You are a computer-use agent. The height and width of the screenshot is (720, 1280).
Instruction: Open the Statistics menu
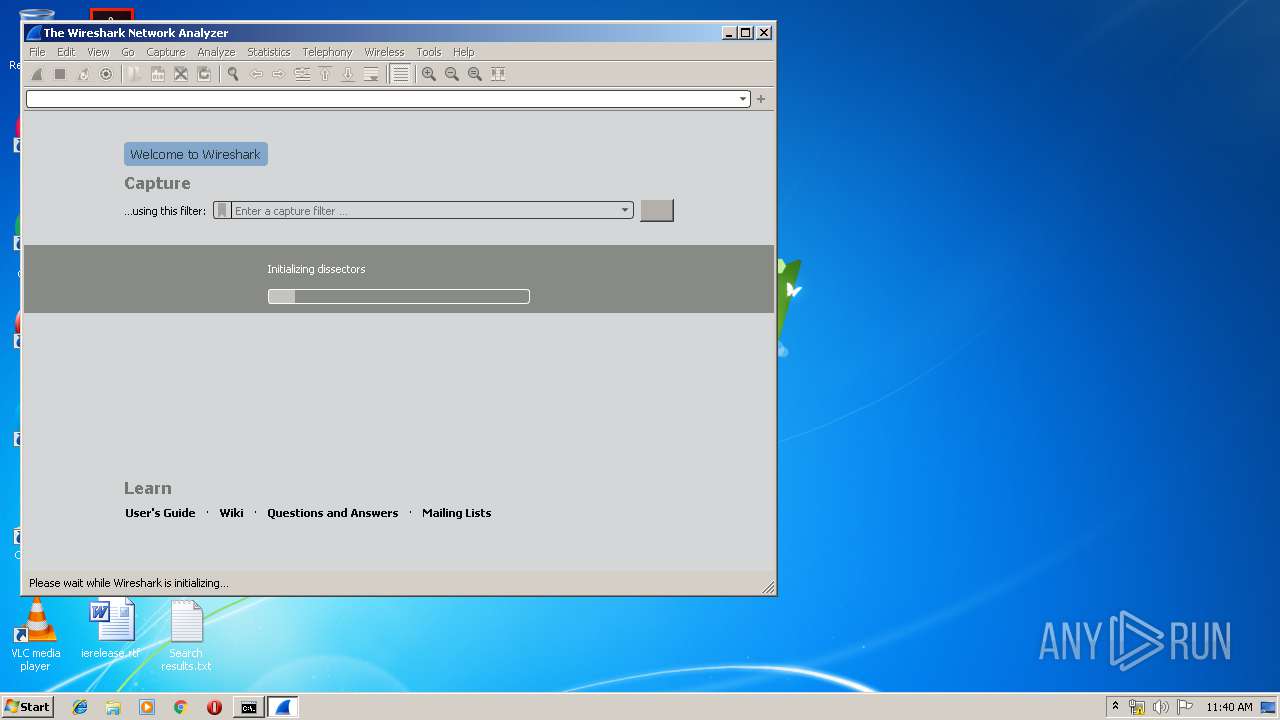[269, 52]
